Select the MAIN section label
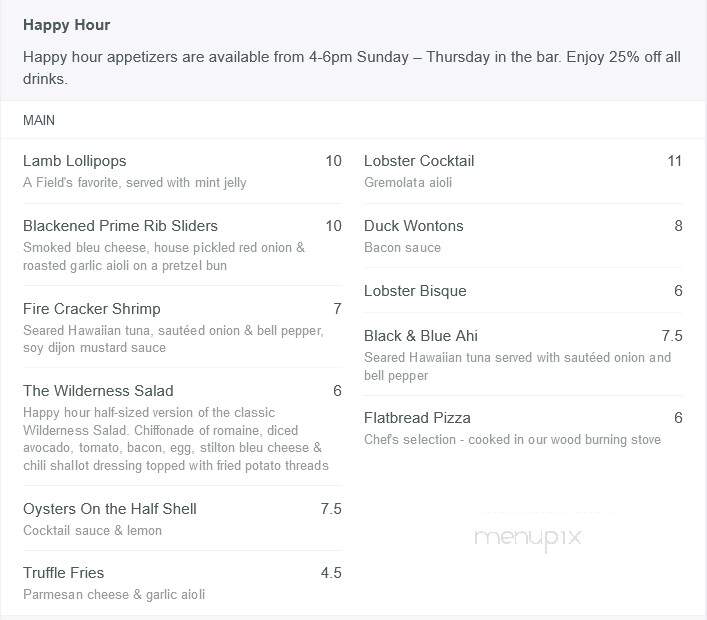 (39, 120)
